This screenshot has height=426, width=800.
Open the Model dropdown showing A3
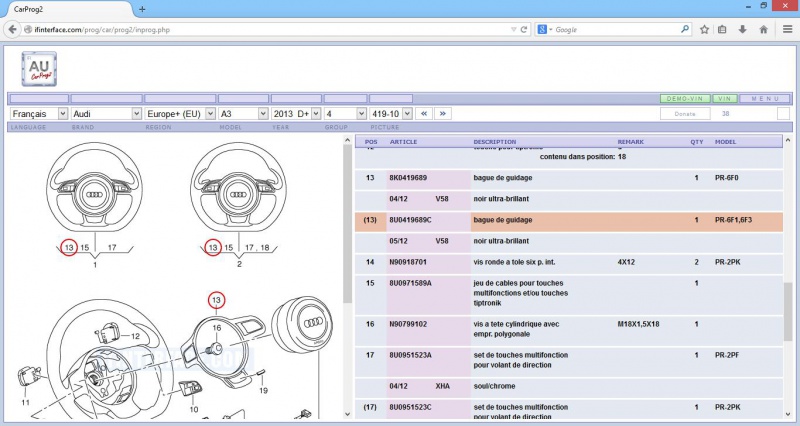(243, 114)
